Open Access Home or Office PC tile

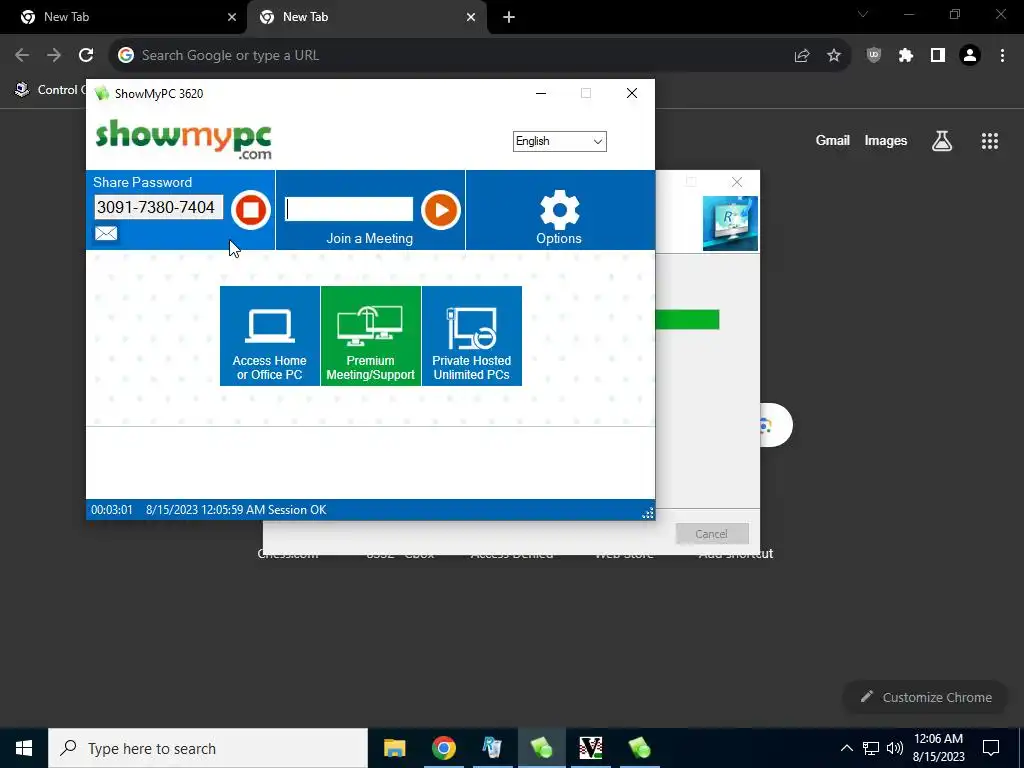pos(270,336)
